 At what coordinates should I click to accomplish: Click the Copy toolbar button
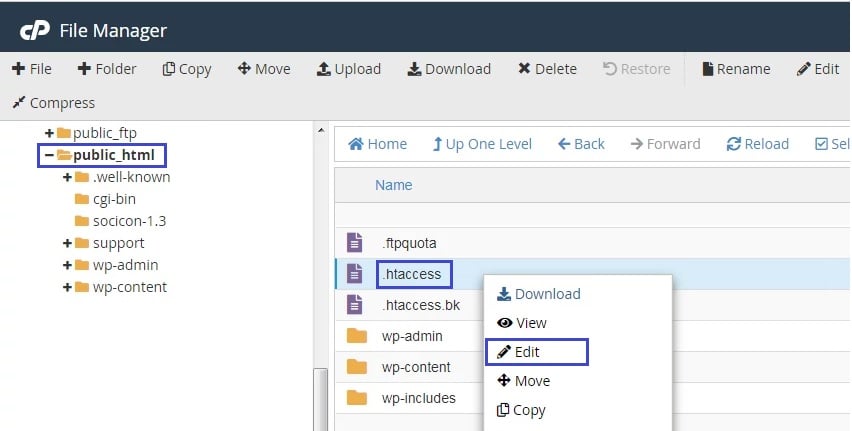[187, 69]
